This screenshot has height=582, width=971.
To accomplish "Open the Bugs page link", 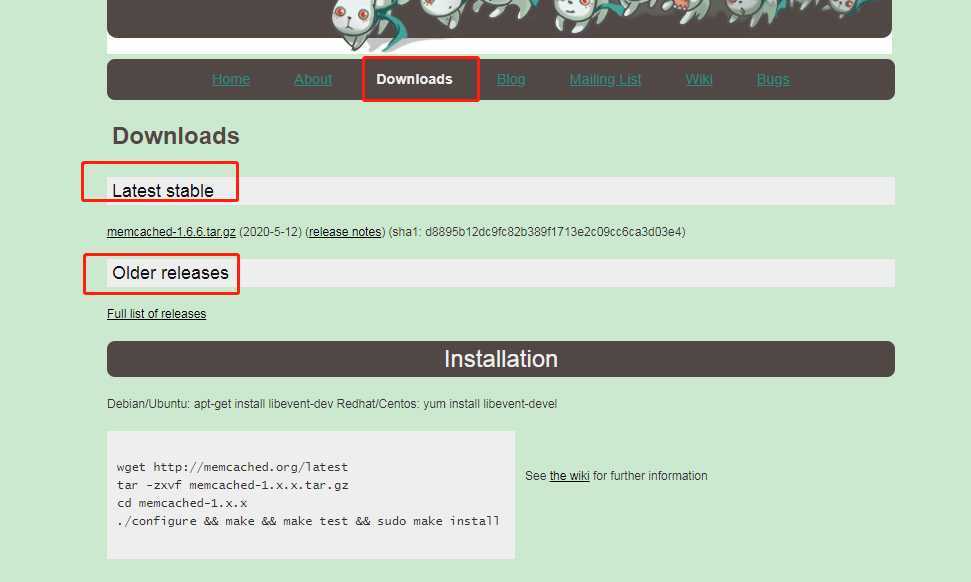I will click(773, 79).
